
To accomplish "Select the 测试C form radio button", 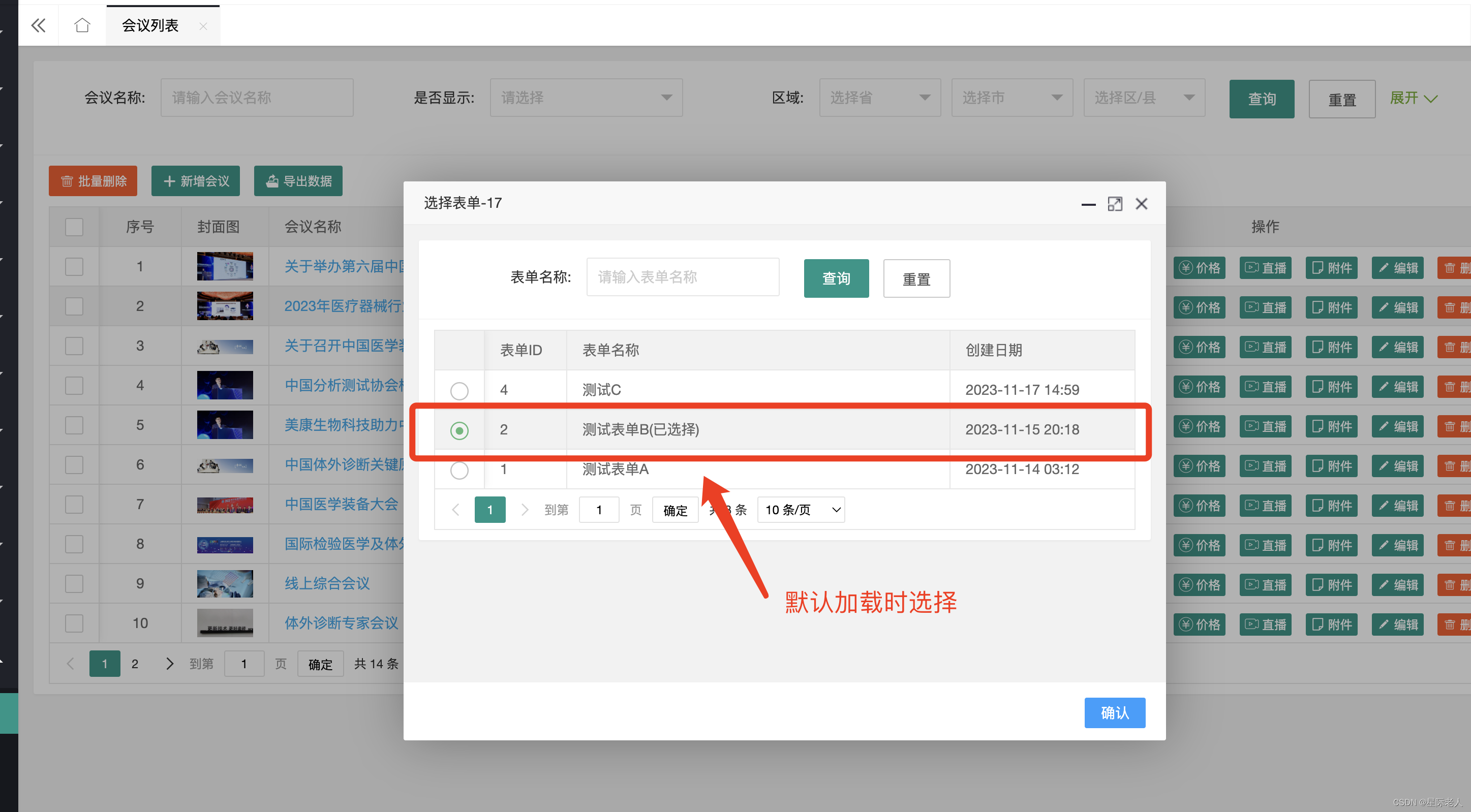I will 459,391.
